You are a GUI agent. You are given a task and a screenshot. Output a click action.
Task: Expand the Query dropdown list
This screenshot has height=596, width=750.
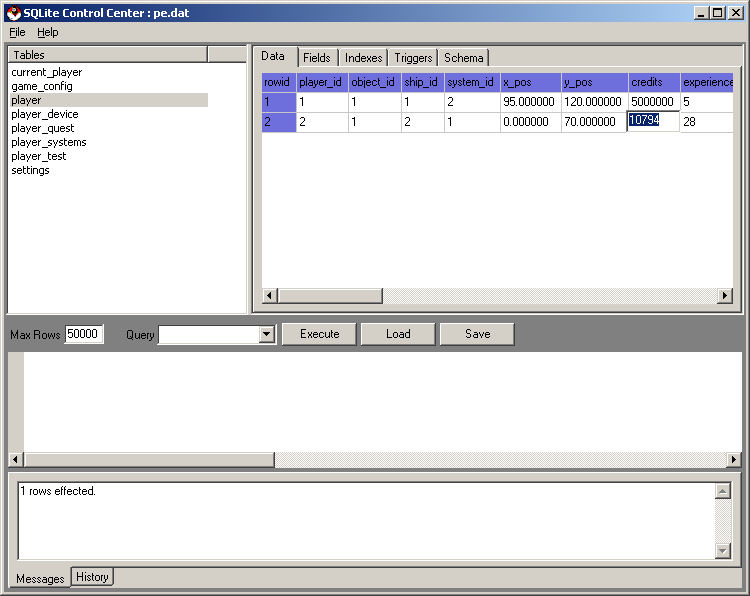coord(267,335)
